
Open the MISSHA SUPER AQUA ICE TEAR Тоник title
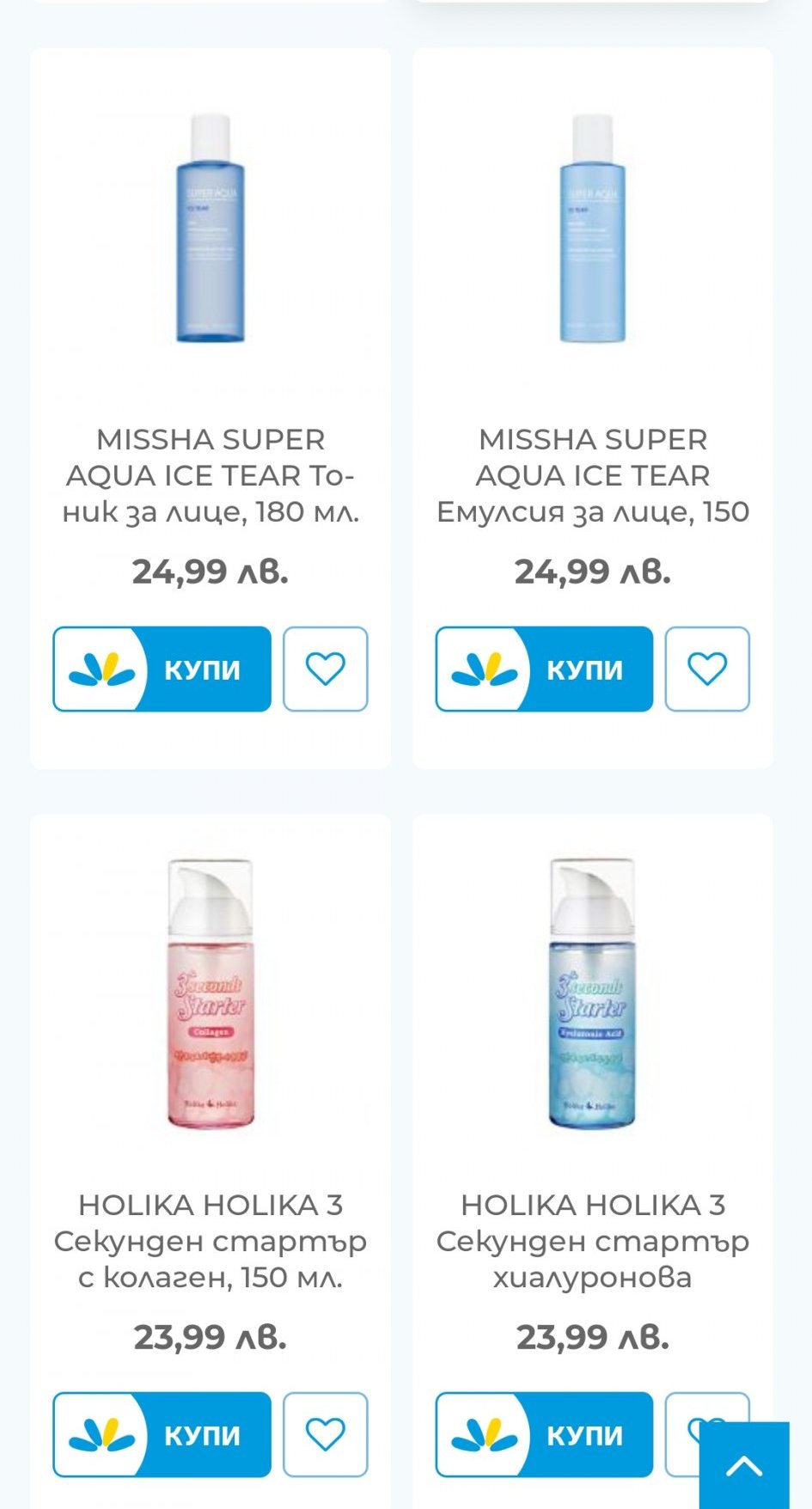211,475
